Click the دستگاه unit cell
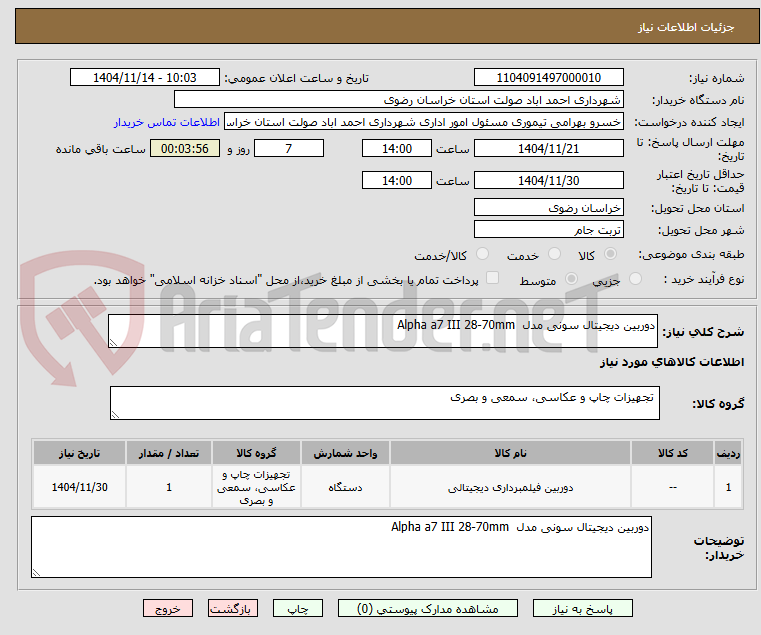This screenshot has height=635, width=761. [345, 487]
